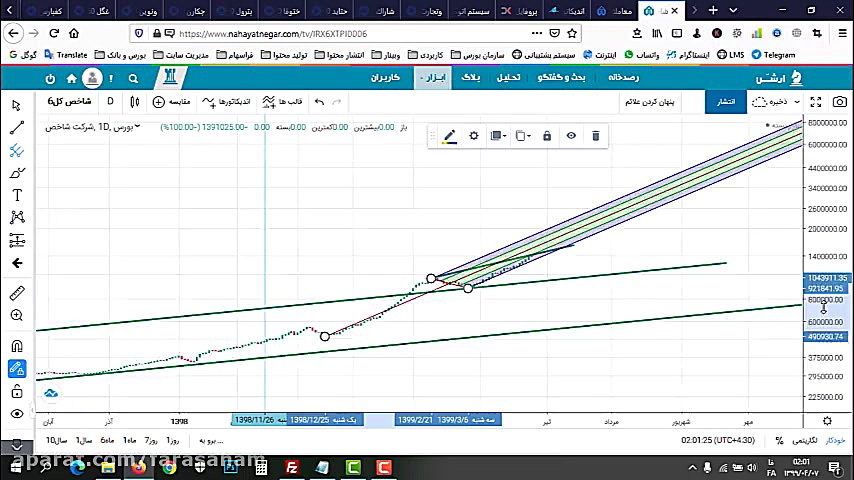Click the middle anchor point of drawing
Screen dimensions: 854x480
(x=431, y=278)
